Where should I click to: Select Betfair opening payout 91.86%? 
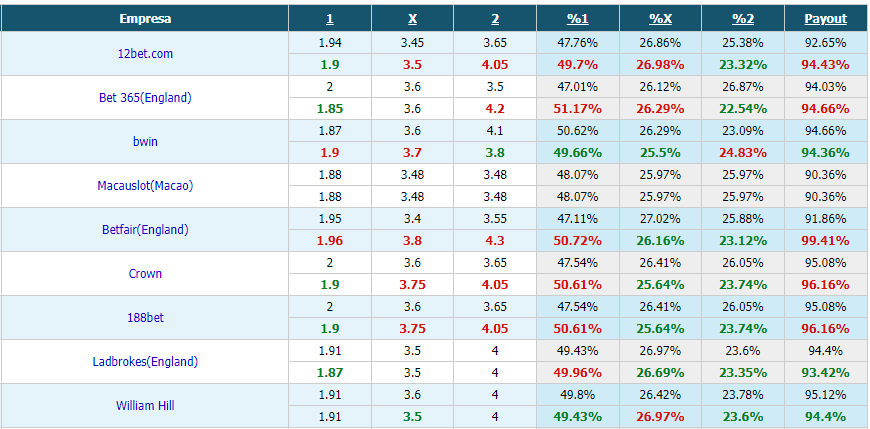coord(826,219)
